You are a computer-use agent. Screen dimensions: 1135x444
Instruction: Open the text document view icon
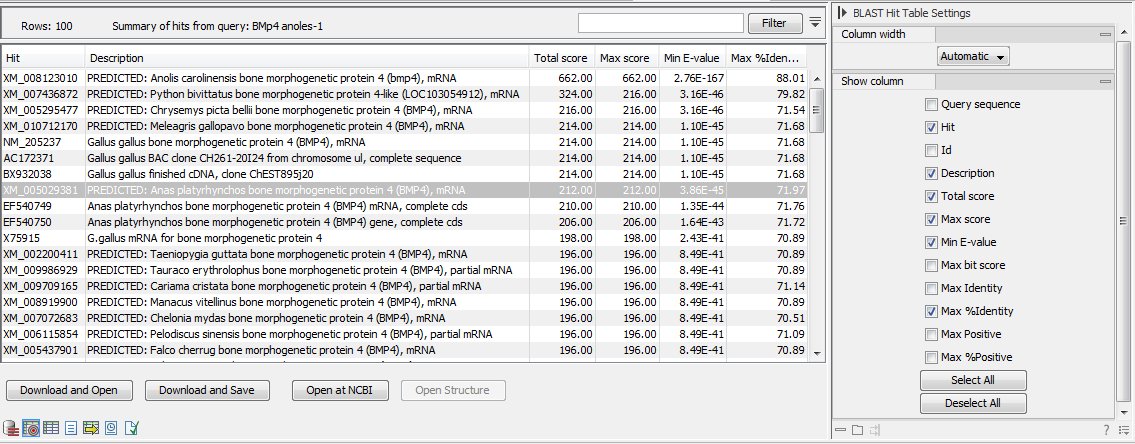[71, 428]
